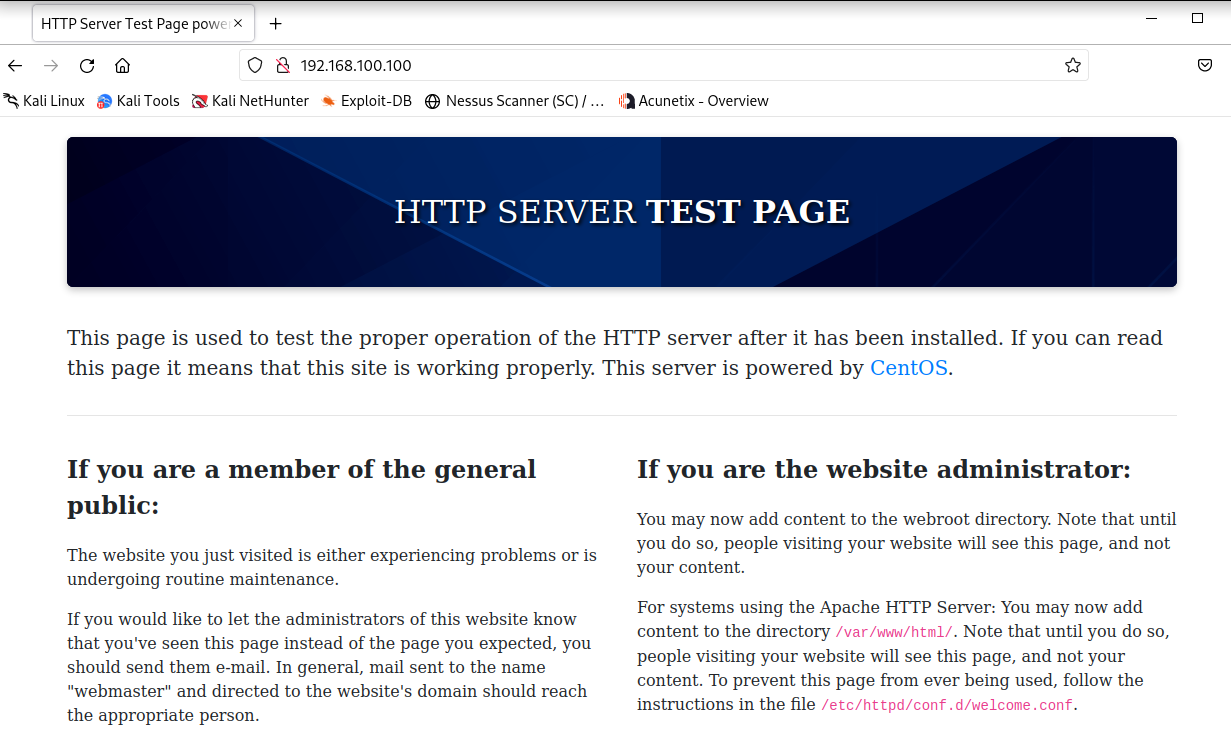
Task: Follow the CentOS hyperlink
Action: (x=908, y=368)
